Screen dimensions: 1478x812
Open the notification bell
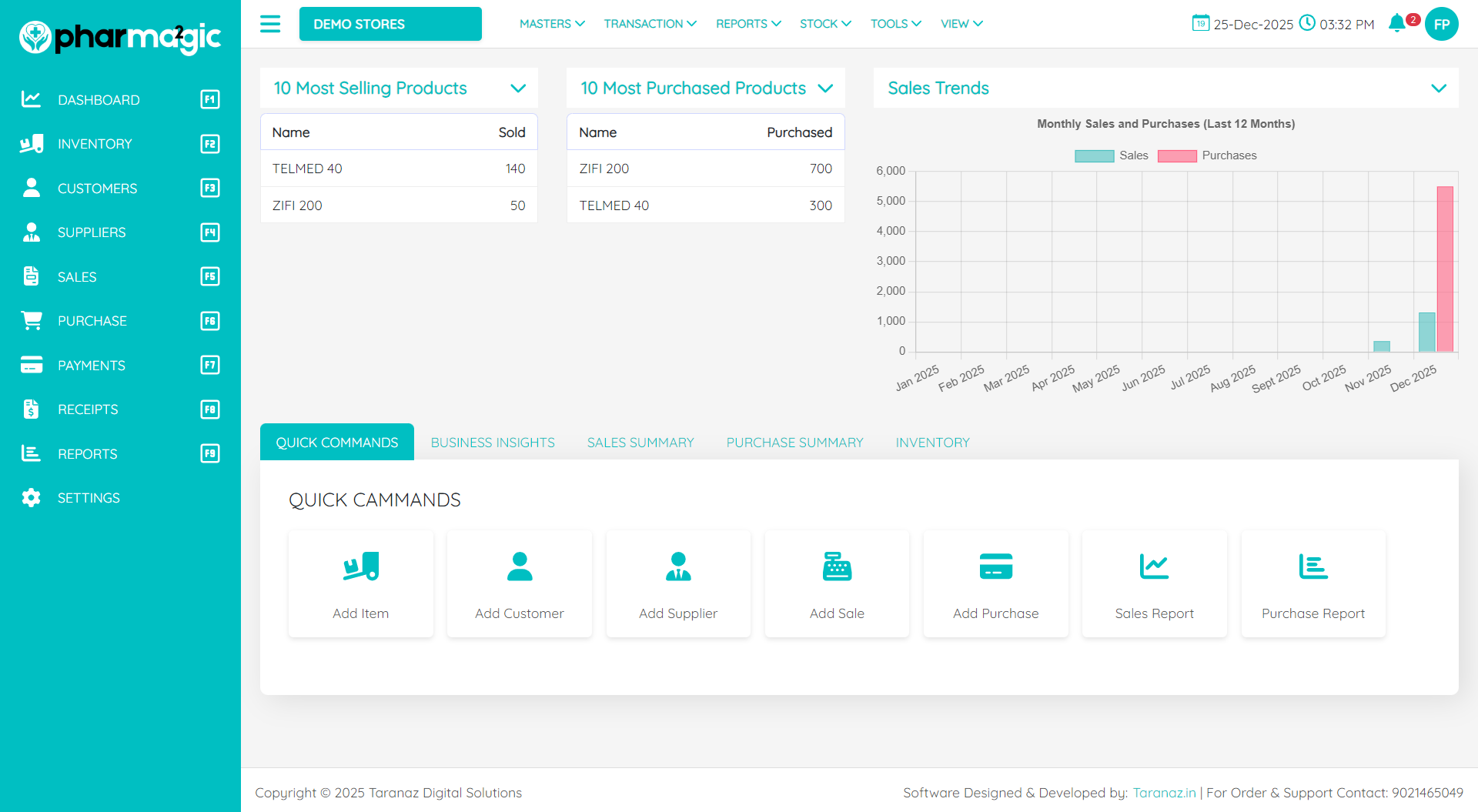point(1397,23)
